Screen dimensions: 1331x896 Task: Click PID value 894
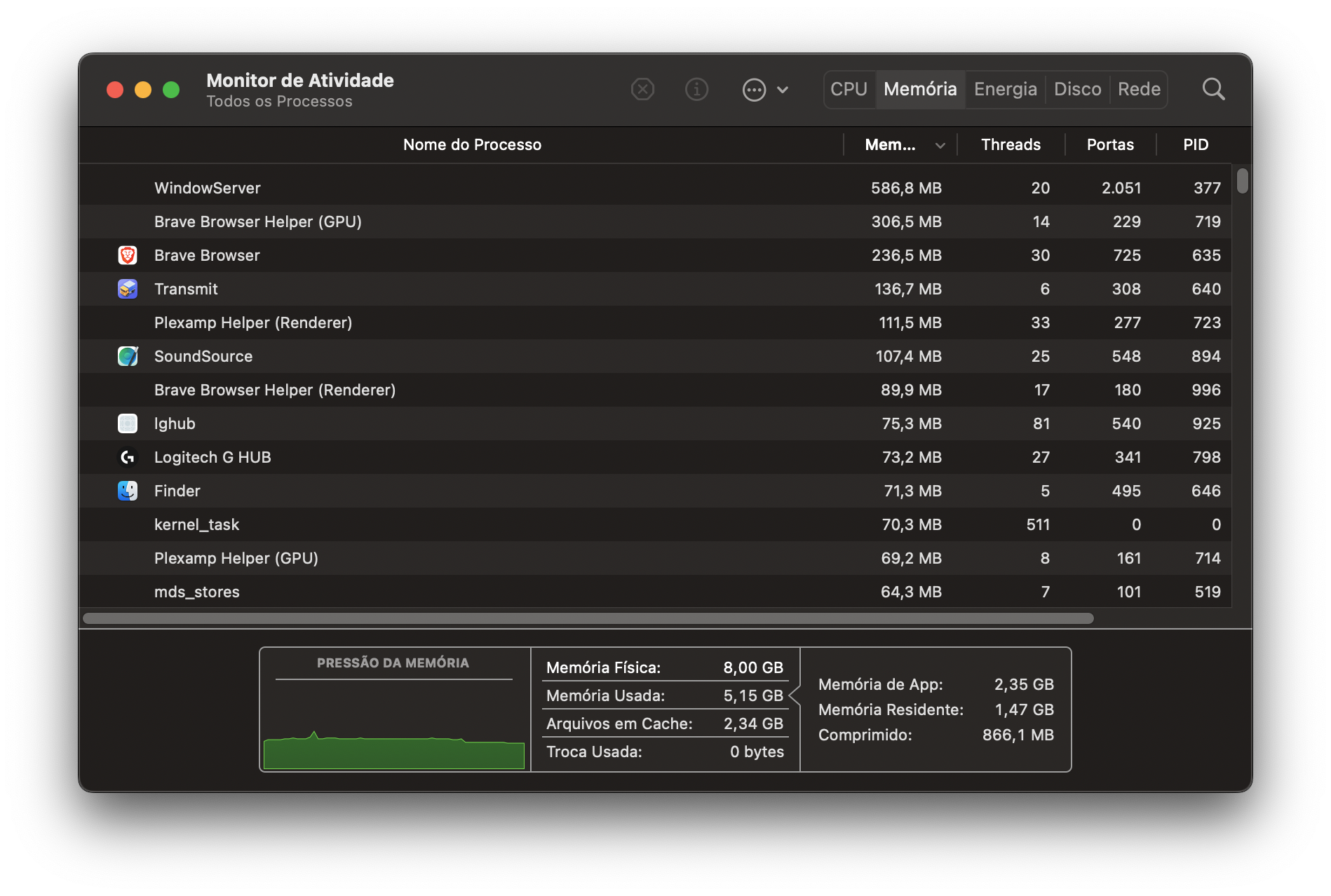click(x=1206, y=356)
